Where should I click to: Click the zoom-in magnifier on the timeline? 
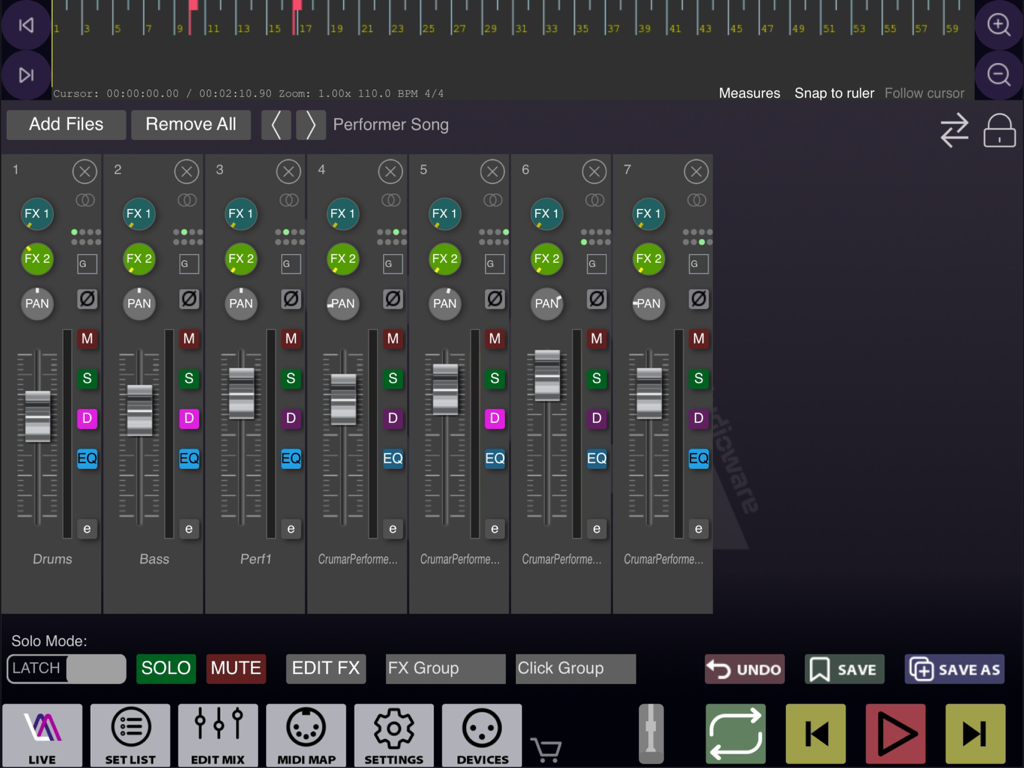pos(997,24)
